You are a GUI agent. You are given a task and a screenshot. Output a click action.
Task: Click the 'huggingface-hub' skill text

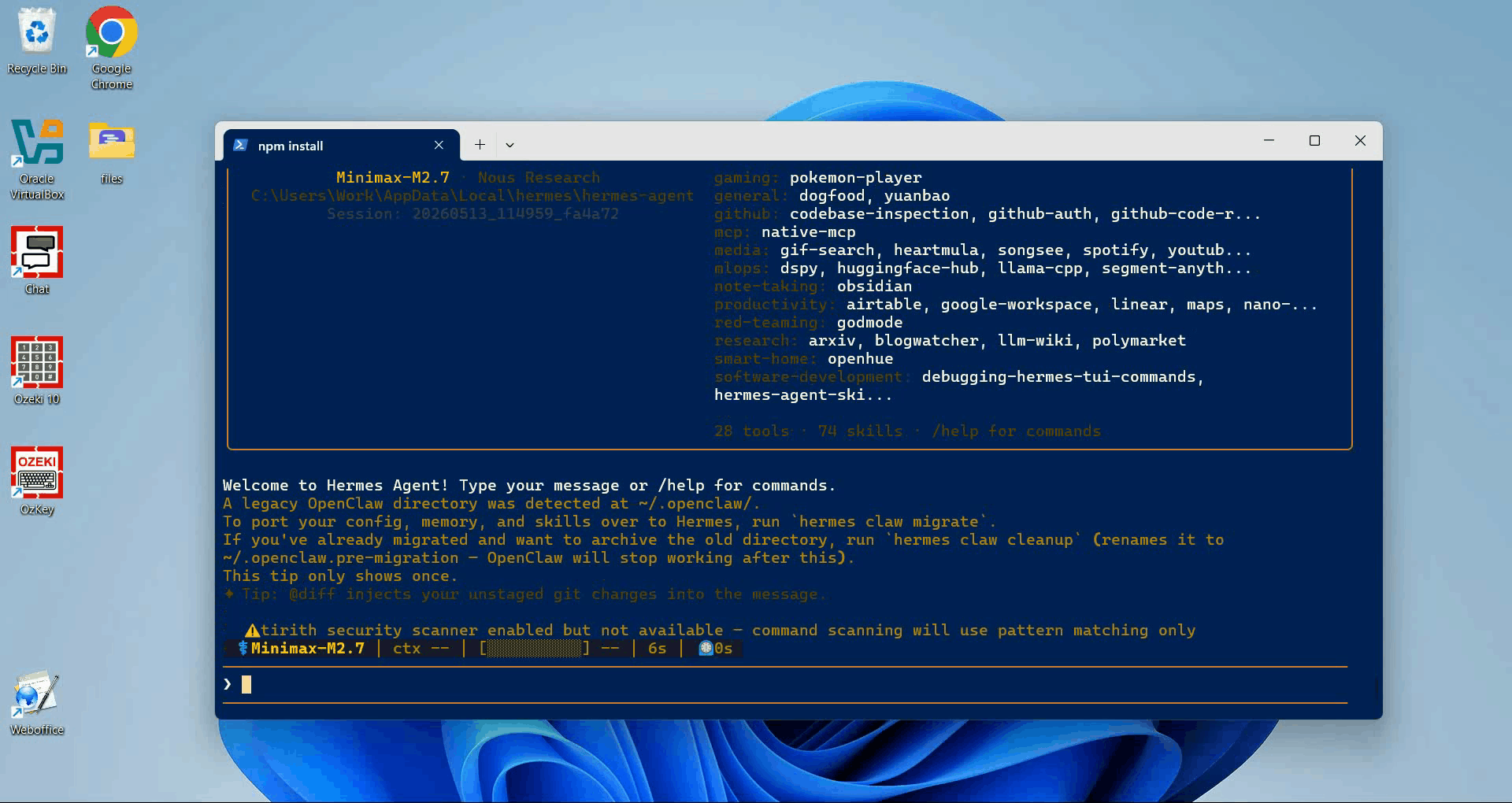tap(907, 268)
